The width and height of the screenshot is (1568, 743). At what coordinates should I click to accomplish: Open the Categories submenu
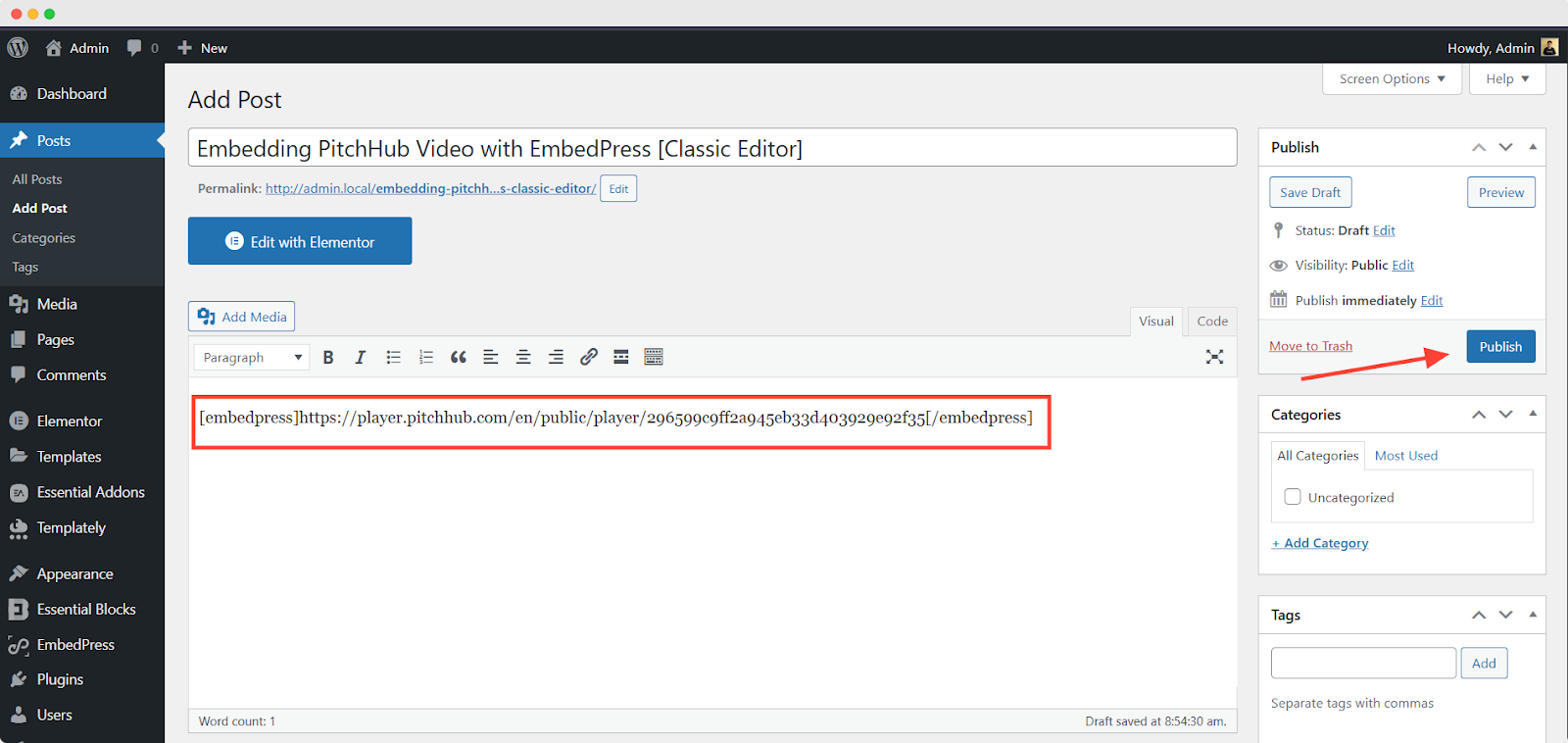(x=44, y=238)
